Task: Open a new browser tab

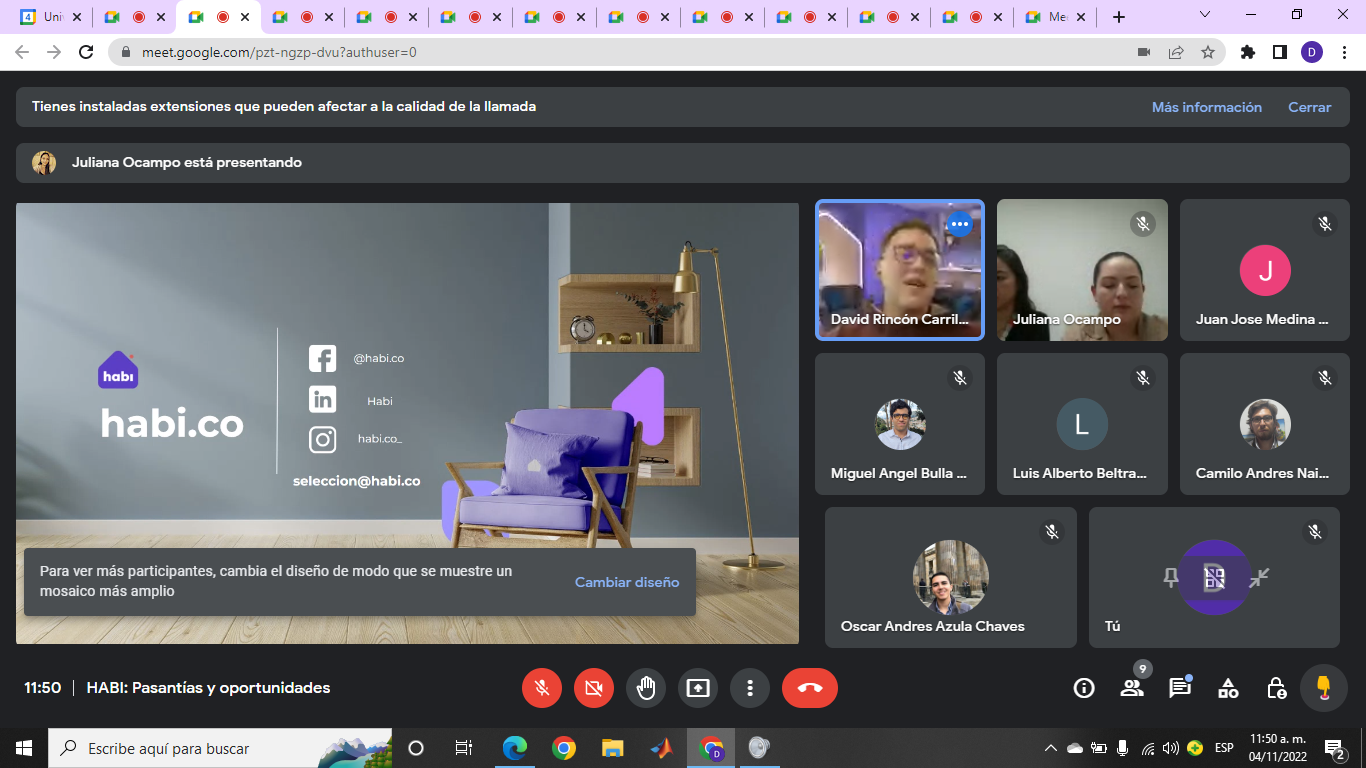Action: (1119, 17)
